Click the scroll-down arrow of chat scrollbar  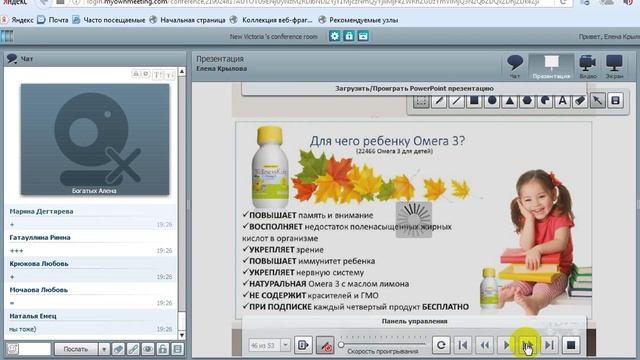182,335
